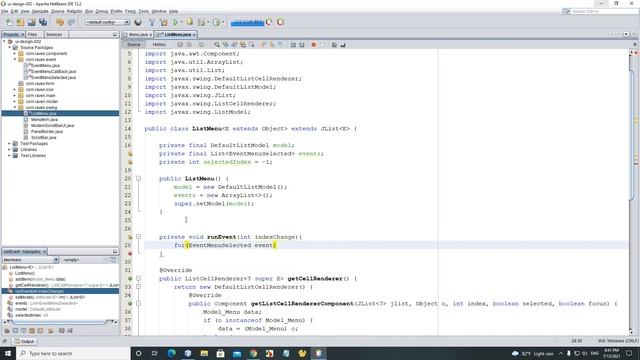Collapse the runEvent method code fold

[x=138, y=237]
